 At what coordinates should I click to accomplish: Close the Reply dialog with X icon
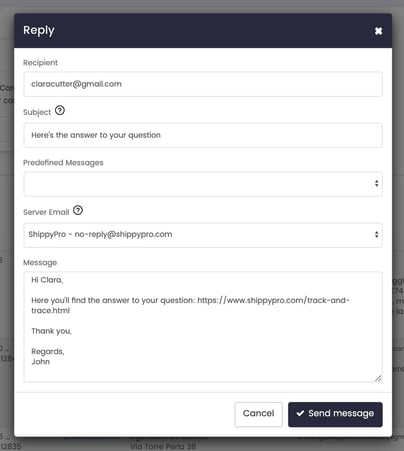(378, 31)
